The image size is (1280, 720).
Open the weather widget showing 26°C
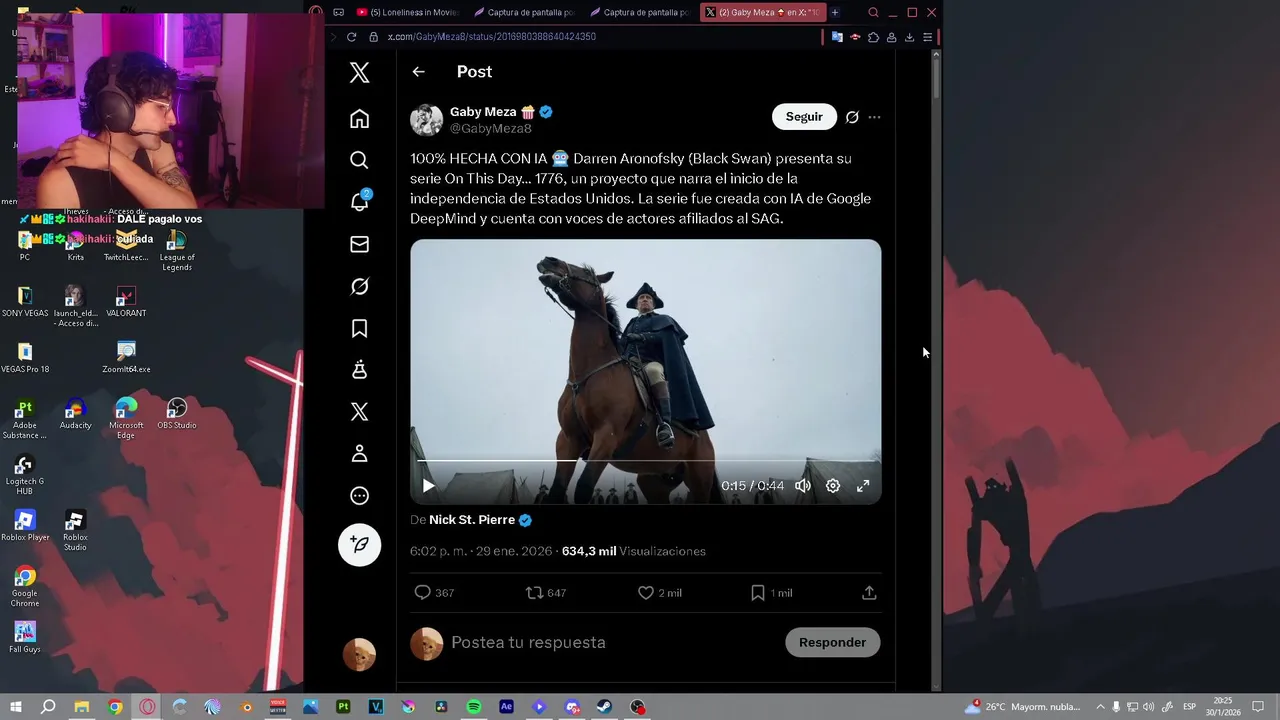coord(1022,707)
